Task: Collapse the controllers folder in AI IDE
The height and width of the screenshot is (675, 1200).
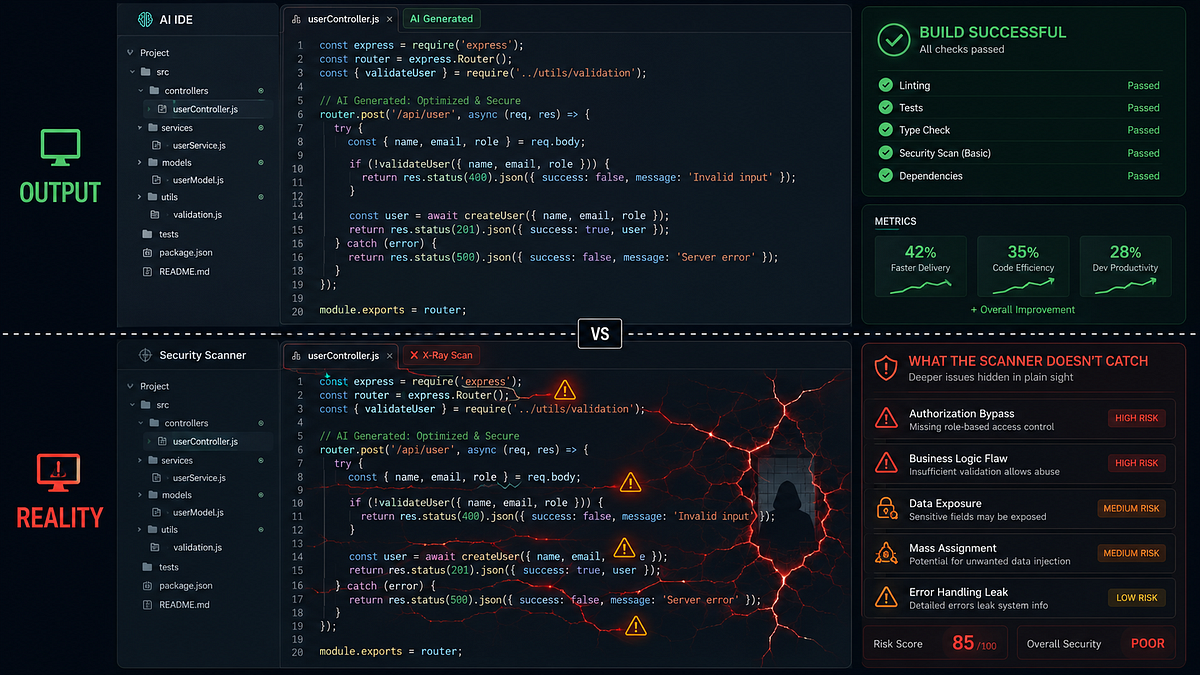Action: coord(140,91)
